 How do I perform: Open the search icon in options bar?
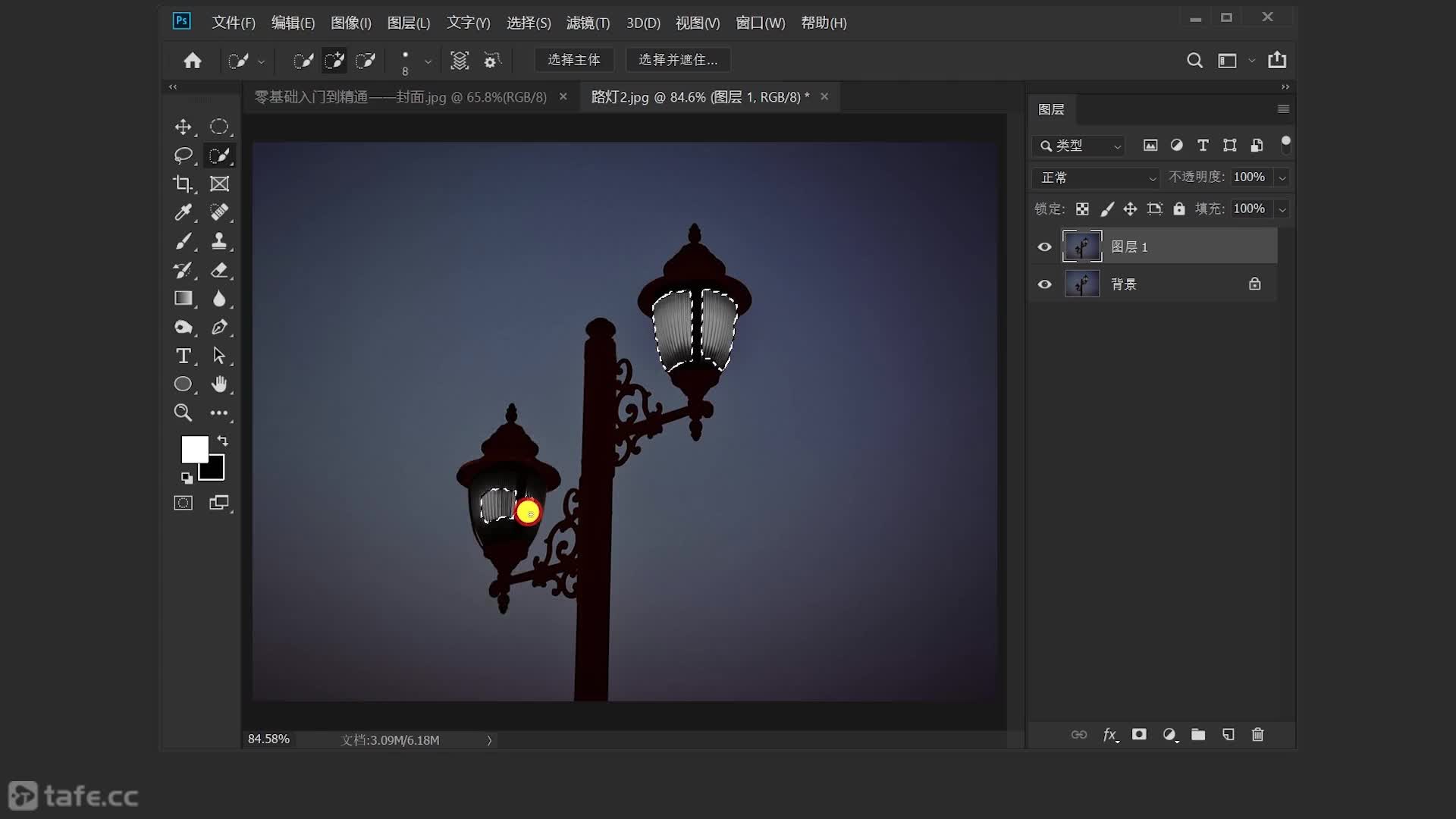point(1194,60)
